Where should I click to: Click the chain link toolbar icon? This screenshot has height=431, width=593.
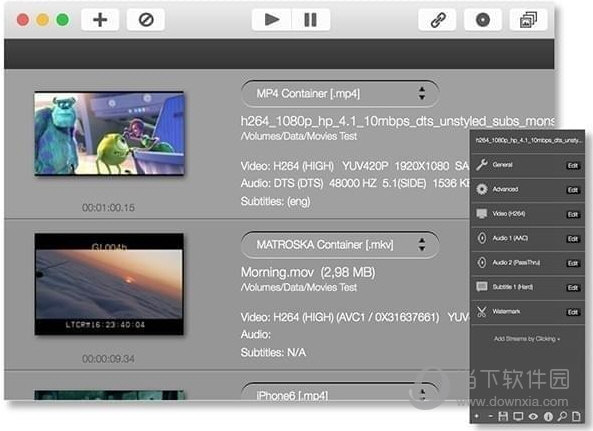tap(438, 20)
